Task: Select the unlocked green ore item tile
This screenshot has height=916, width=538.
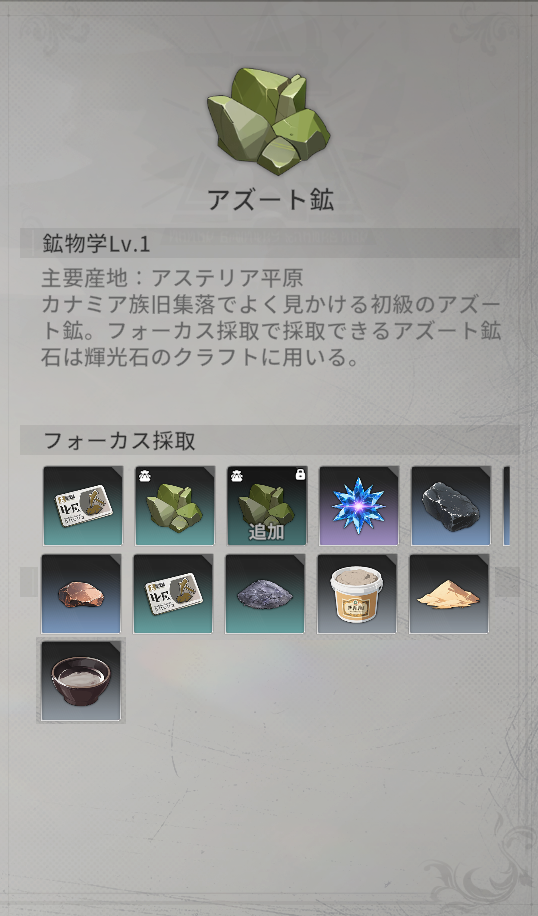Action: (x=175, y=506)
